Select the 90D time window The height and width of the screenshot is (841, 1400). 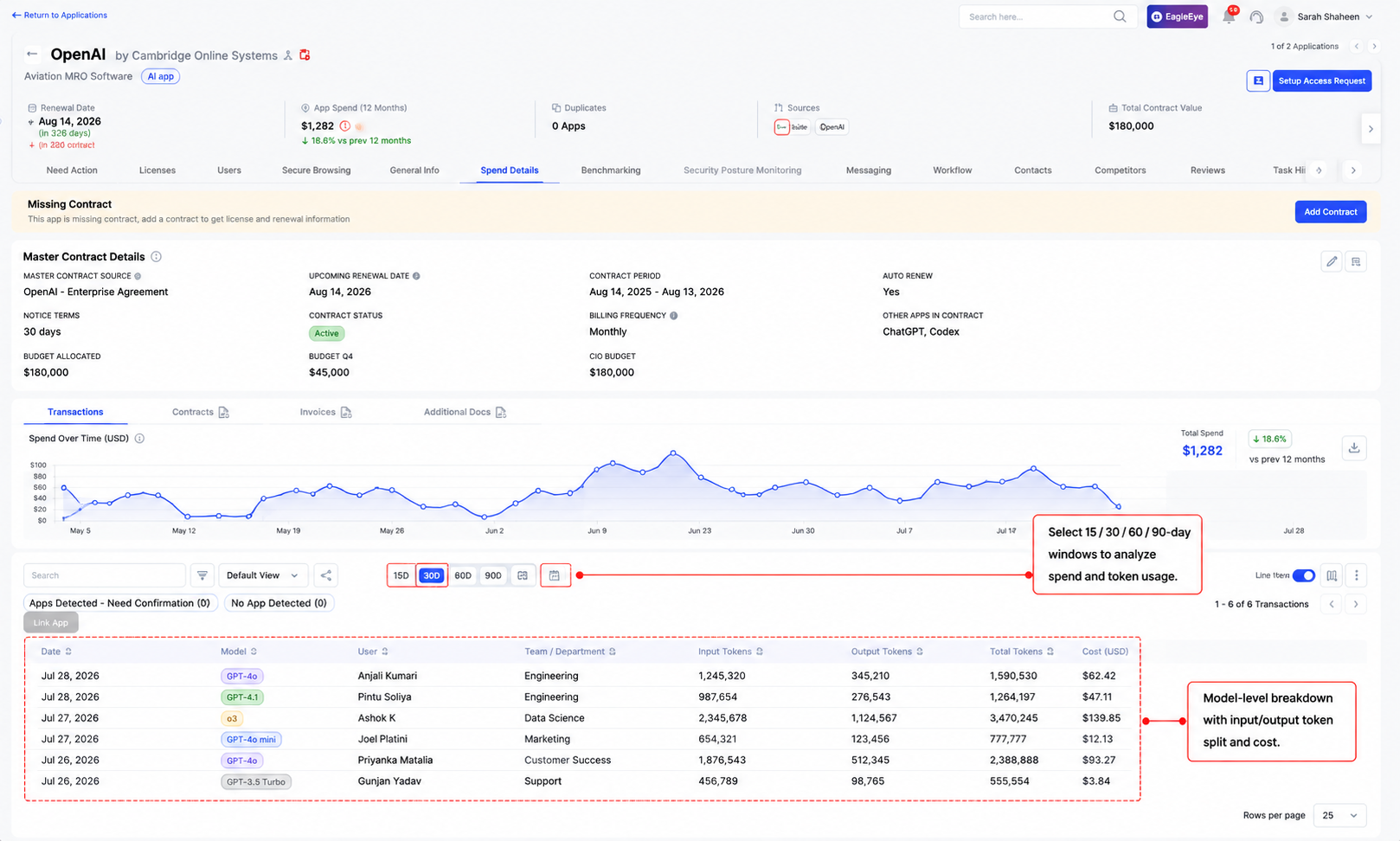pos(493,575)
